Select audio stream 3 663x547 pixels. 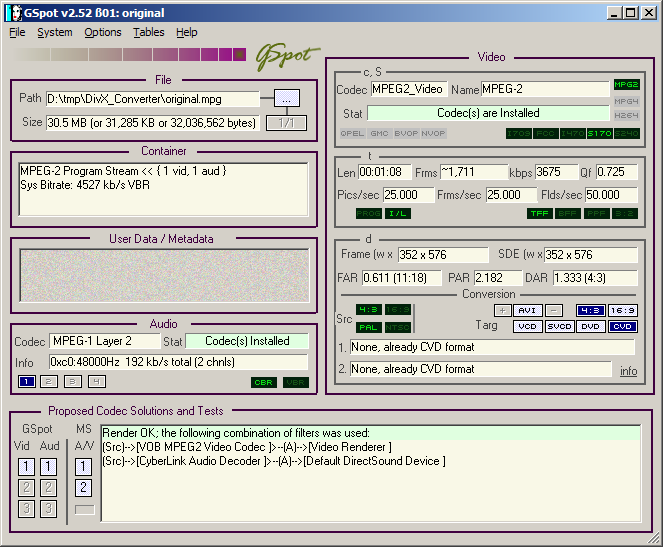coord(73,382)
